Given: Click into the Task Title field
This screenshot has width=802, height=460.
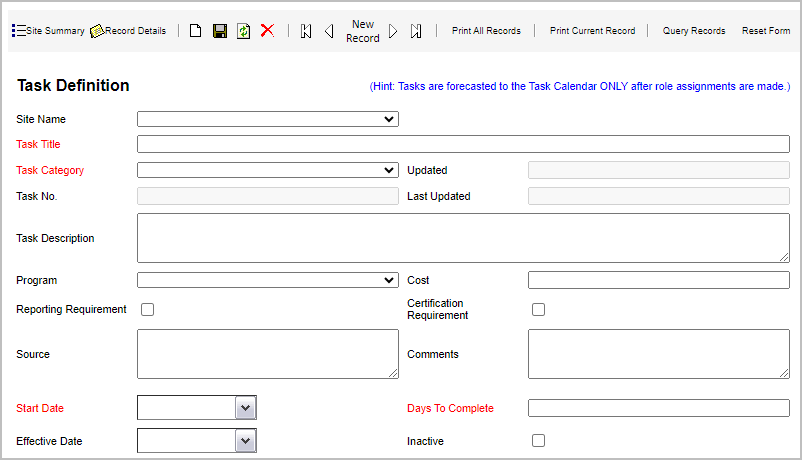Looking at the screenshot, I should [x=463, y=144].
